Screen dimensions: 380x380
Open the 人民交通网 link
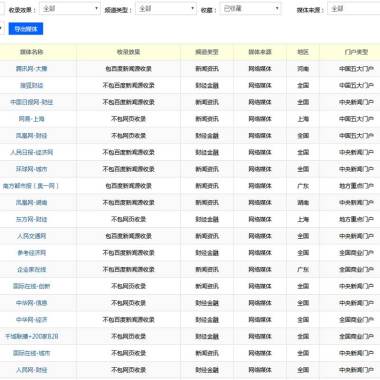click(31, 236)
